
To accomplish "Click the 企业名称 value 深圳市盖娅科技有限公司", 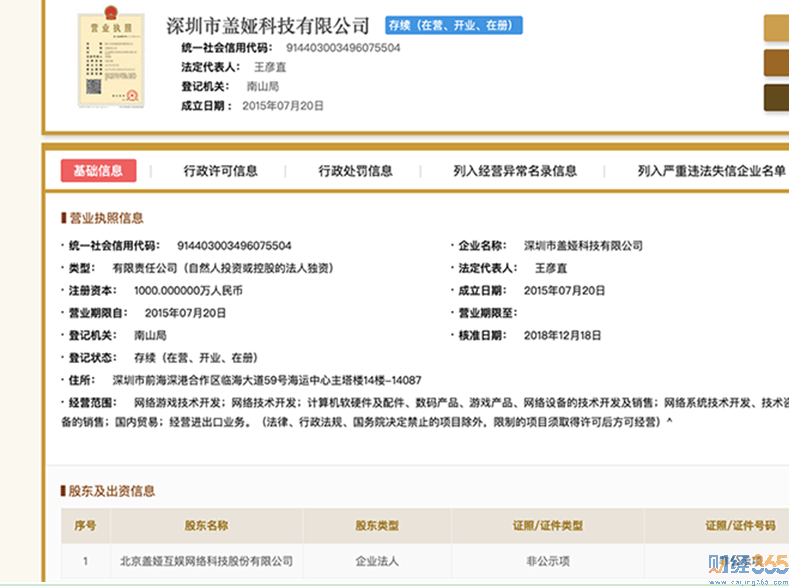I will point(583,245).
